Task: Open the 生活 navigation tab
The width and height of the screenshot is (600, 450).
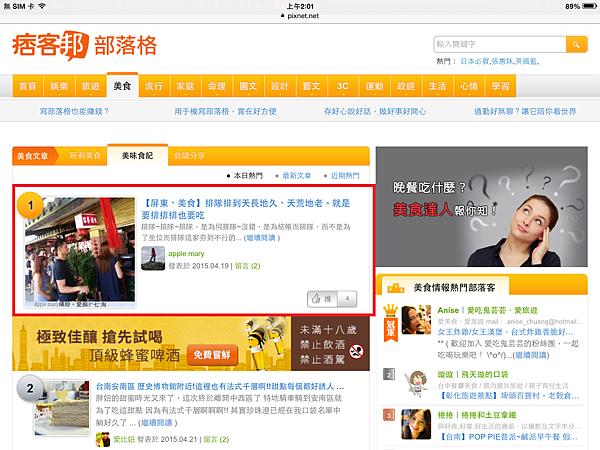Action: click(x=437, y=86)
